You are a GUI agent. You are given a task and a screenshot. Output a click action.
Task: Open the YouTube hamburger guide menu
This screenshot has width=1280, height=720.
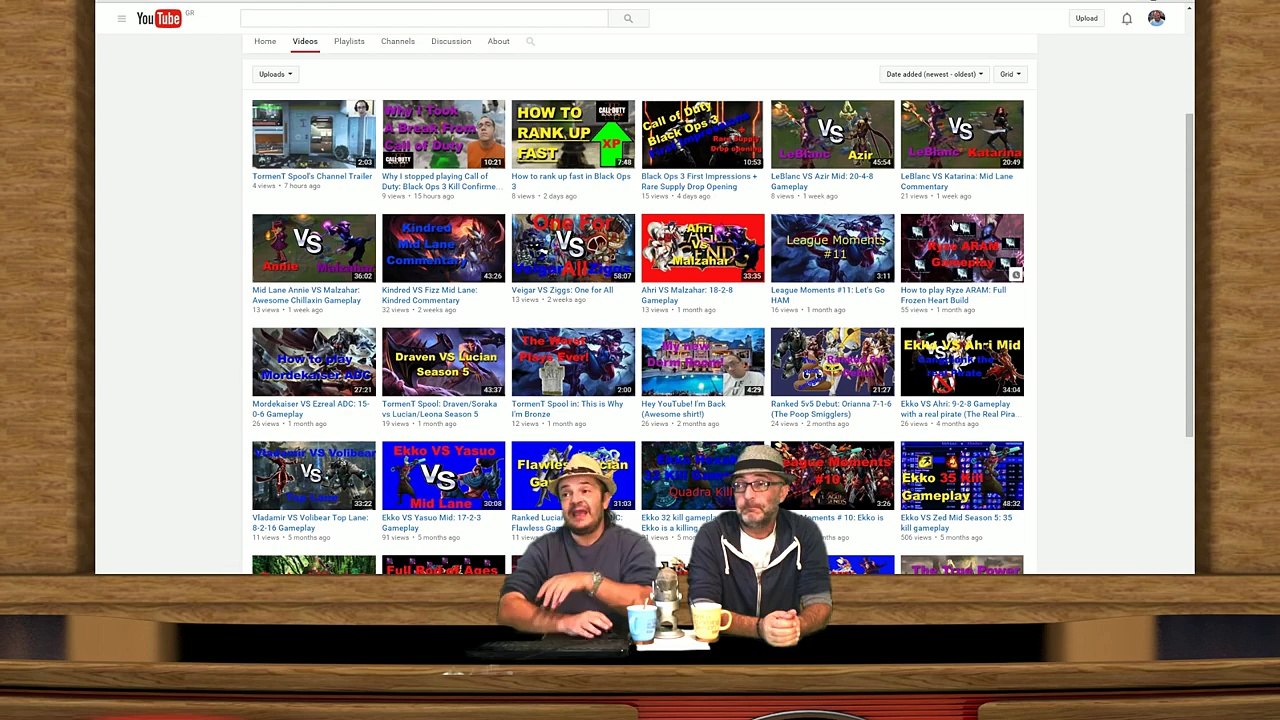click(121, 18)
